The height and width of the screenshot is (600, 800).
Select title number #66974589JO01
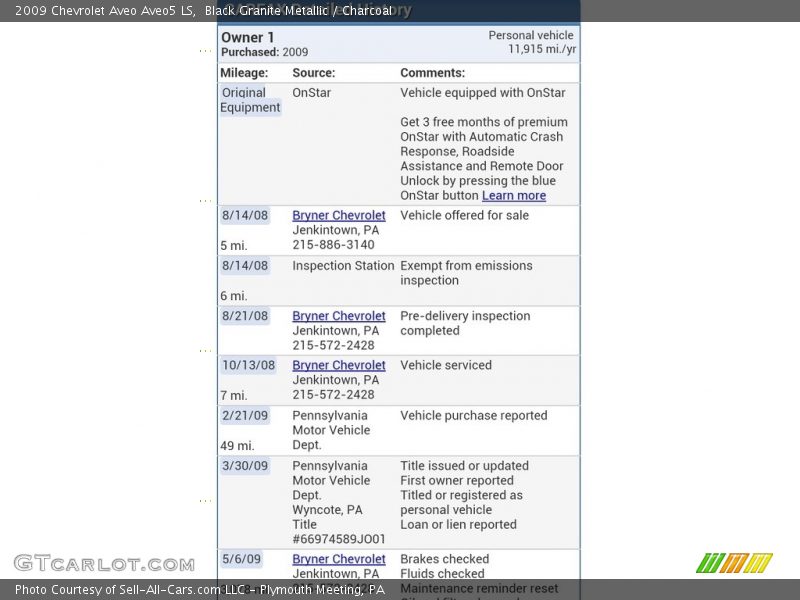(x=339, y=539)
